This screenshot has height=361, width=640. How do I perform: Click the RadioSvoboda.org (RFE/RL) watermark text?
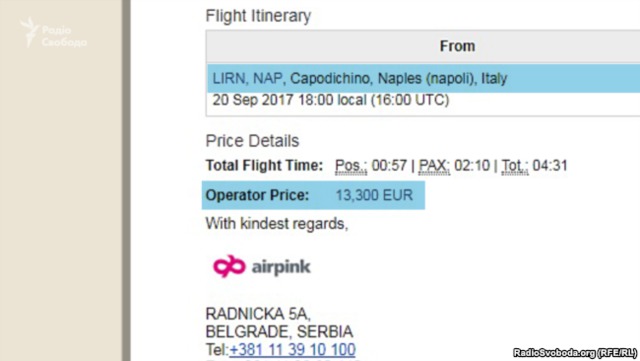[x=575, y=352]
